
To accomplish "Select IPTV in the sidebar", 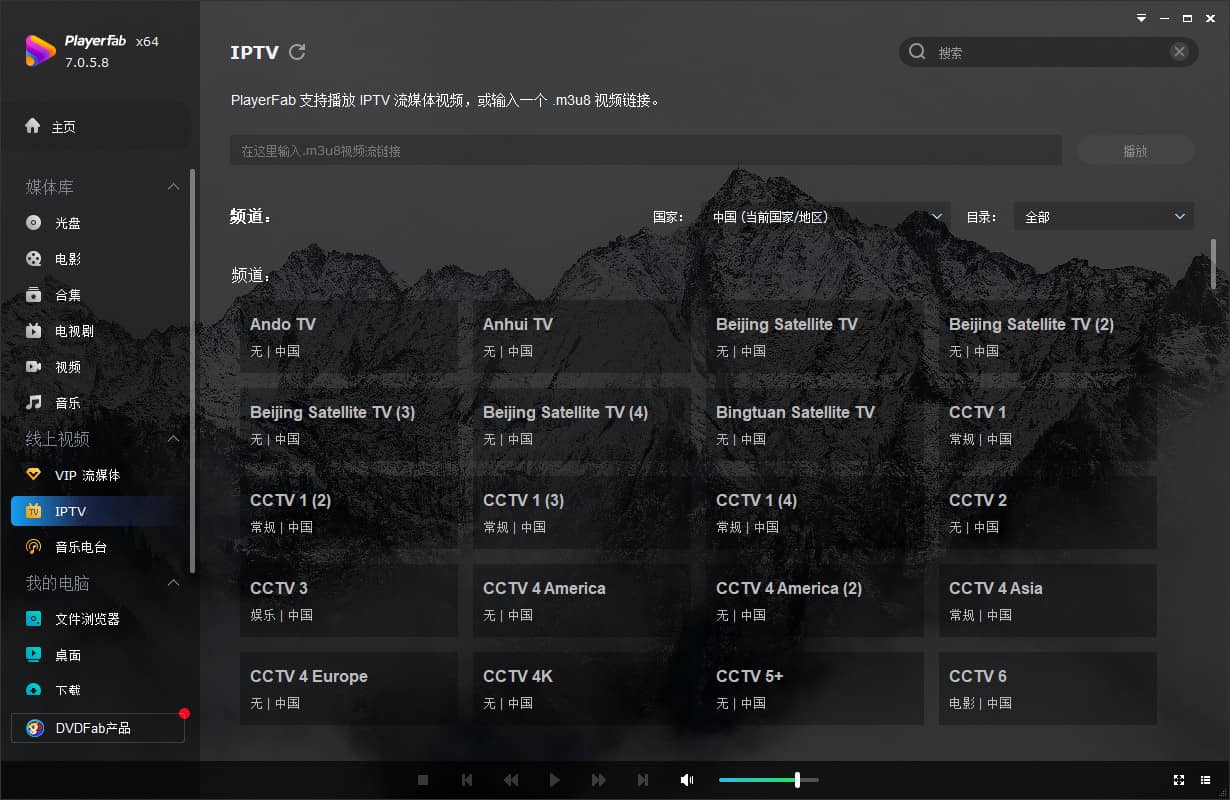I will pos(96,511).
